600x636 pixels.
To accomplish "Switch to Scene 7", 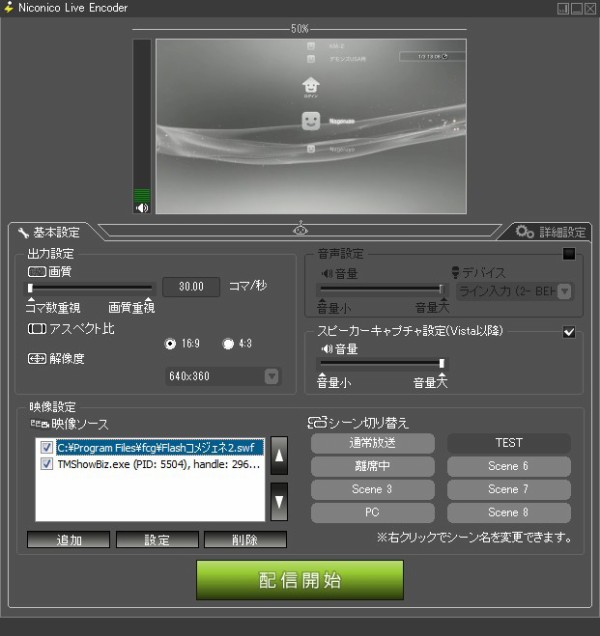I will pos(509,489).
